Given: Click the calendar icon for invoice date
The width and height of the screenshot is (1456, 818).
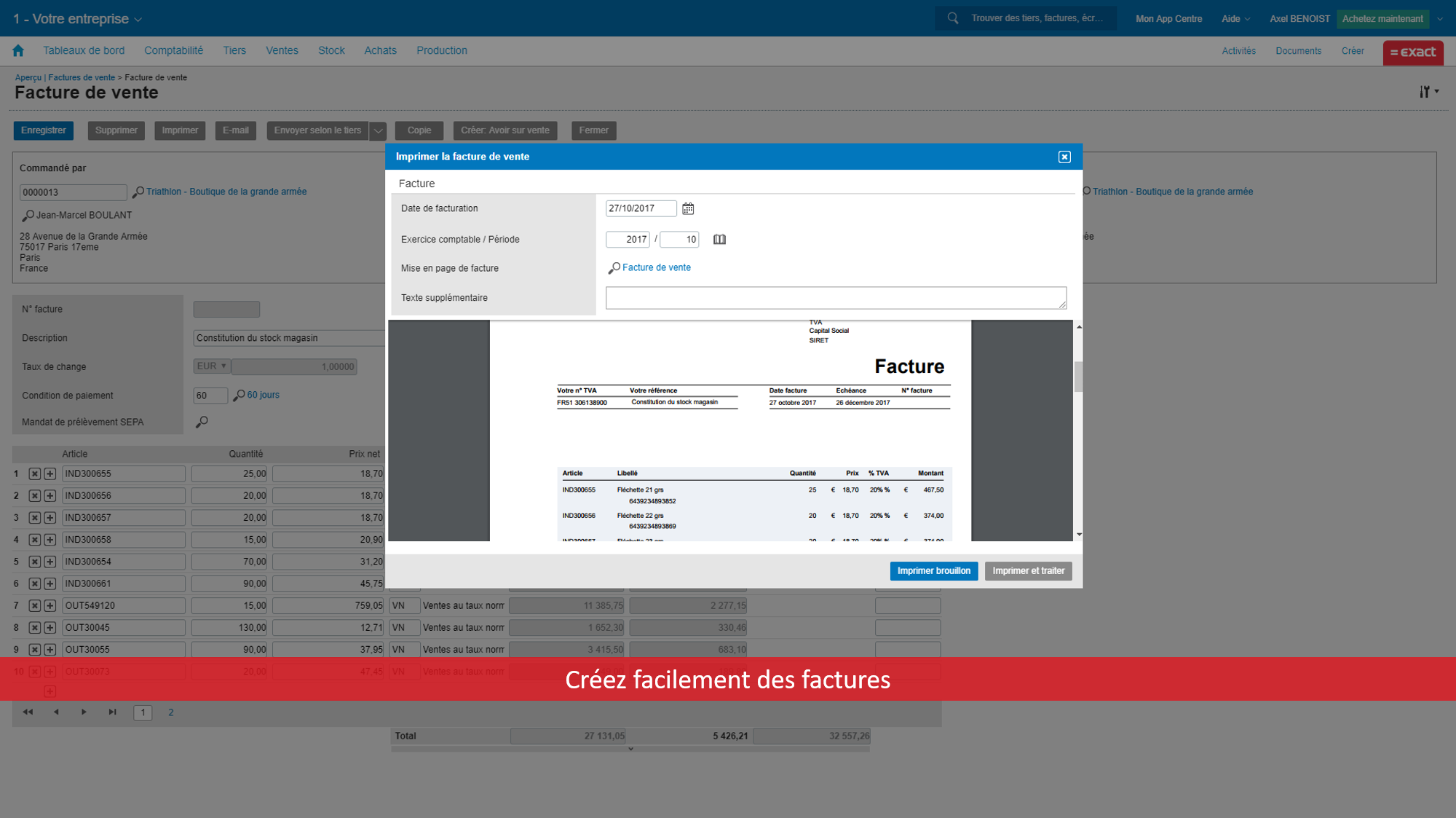Looking at the screenshot, I should click(688, 208).
